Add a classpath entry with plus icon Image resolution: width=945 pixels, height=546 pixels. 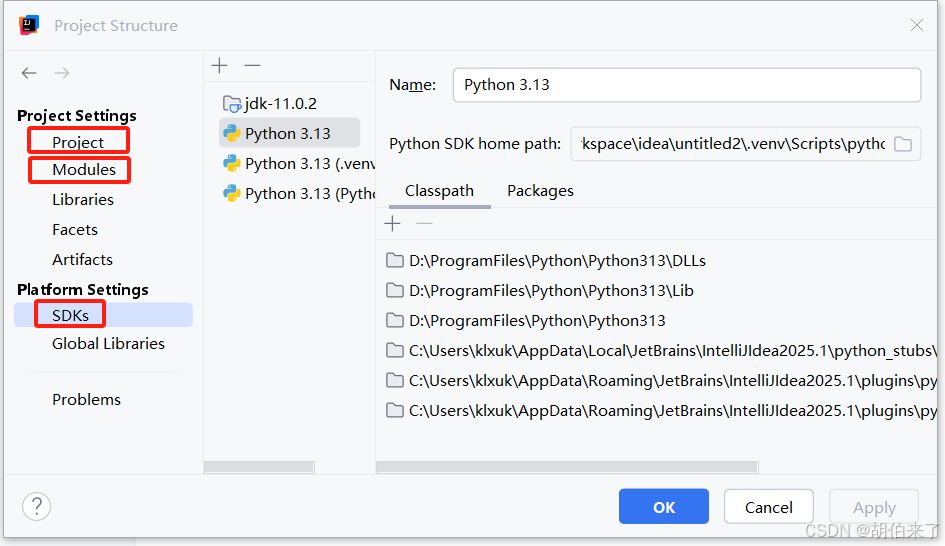[x=392, y=224]
